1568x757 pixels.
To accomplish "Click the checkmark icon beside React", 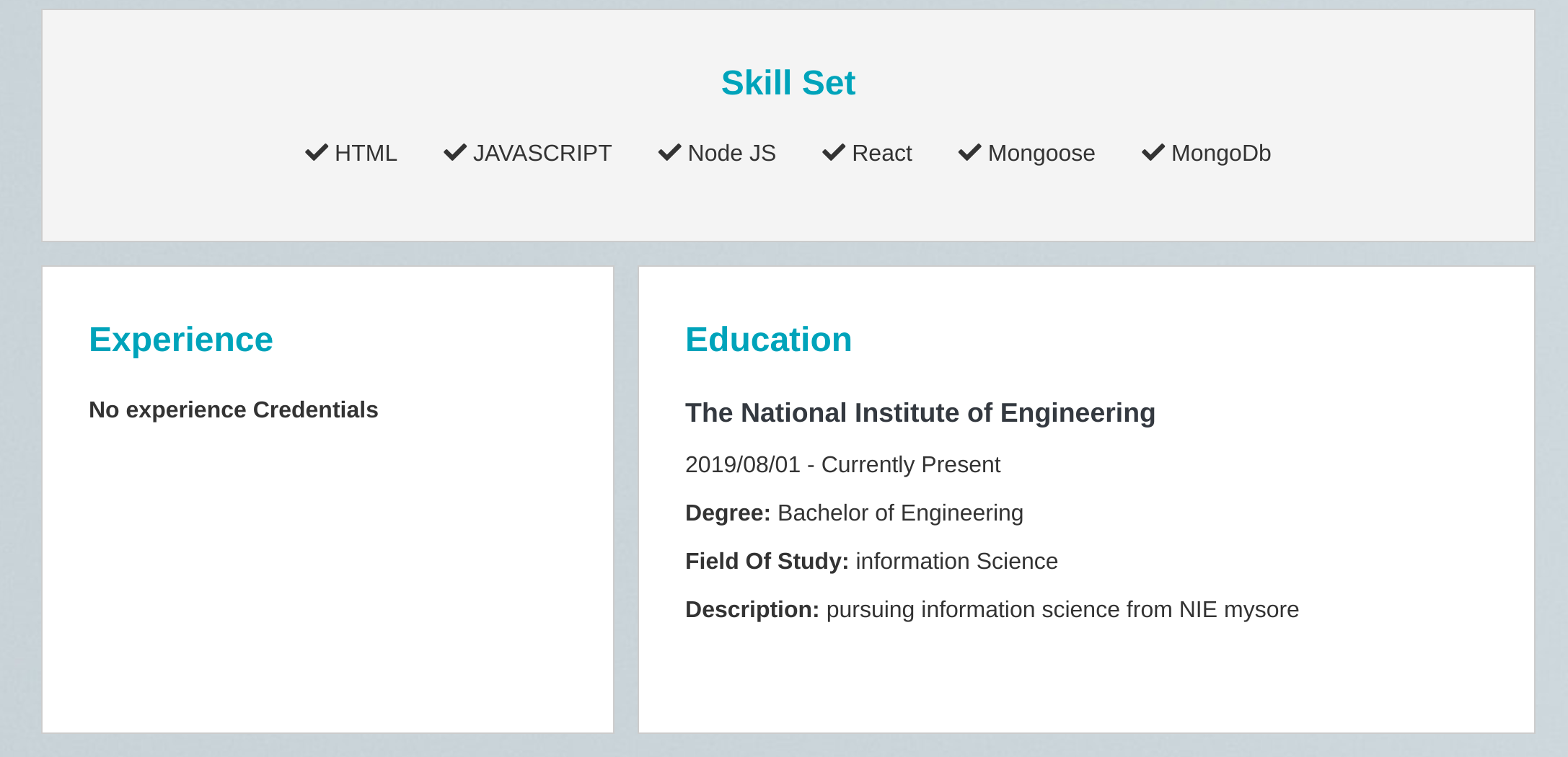I will point(834,153).
